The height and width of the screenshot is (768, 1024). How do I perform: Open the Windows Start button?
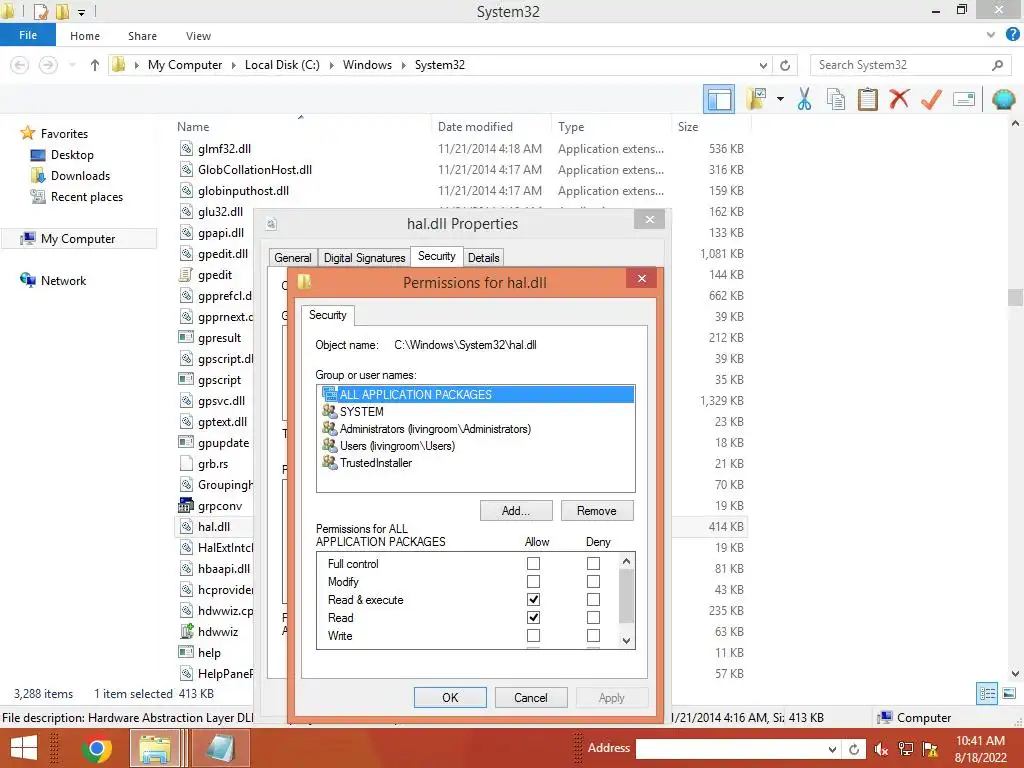24,748
